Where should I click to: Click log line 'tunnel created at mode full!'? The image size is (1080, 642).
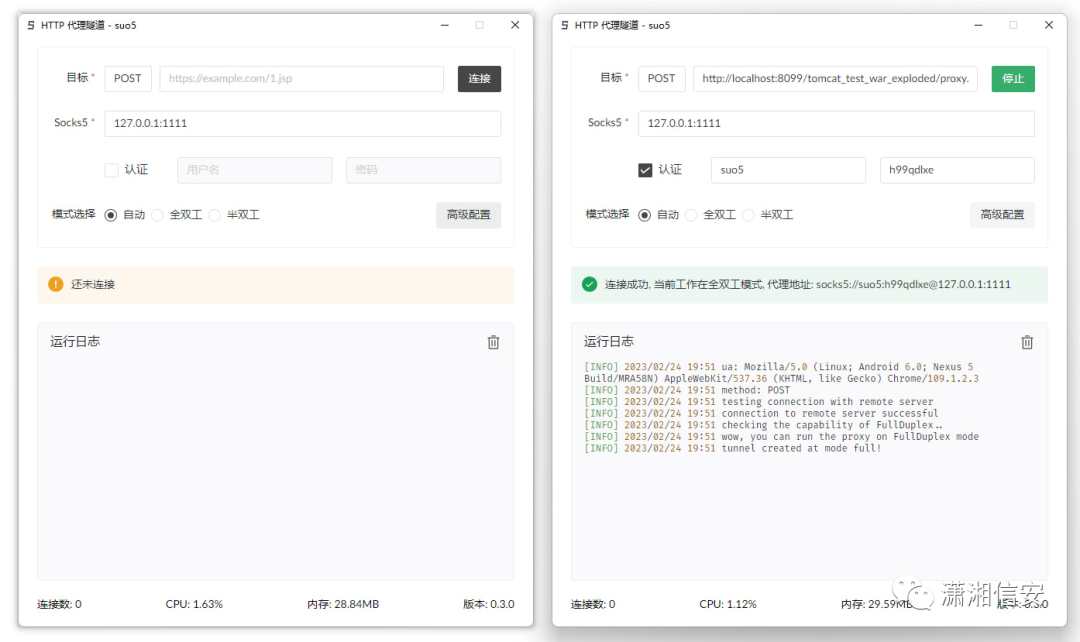tap(733, 448)
